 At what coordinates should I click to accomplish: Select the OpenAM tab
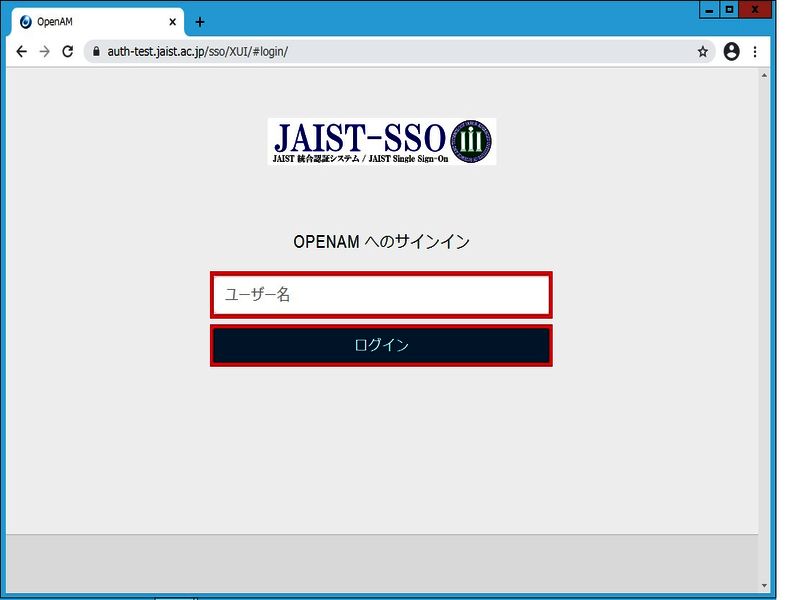click(x=97, y=22)
